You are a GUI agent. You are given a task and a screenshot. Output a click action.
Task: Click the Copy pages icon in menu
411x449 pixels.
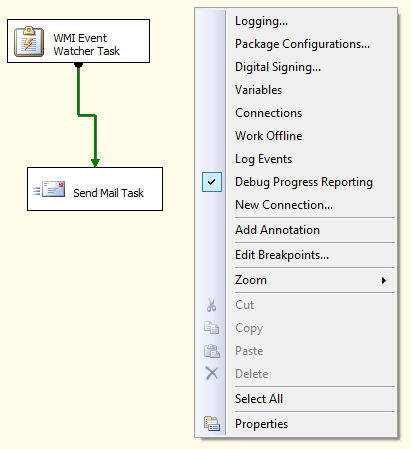click(212, 328)
